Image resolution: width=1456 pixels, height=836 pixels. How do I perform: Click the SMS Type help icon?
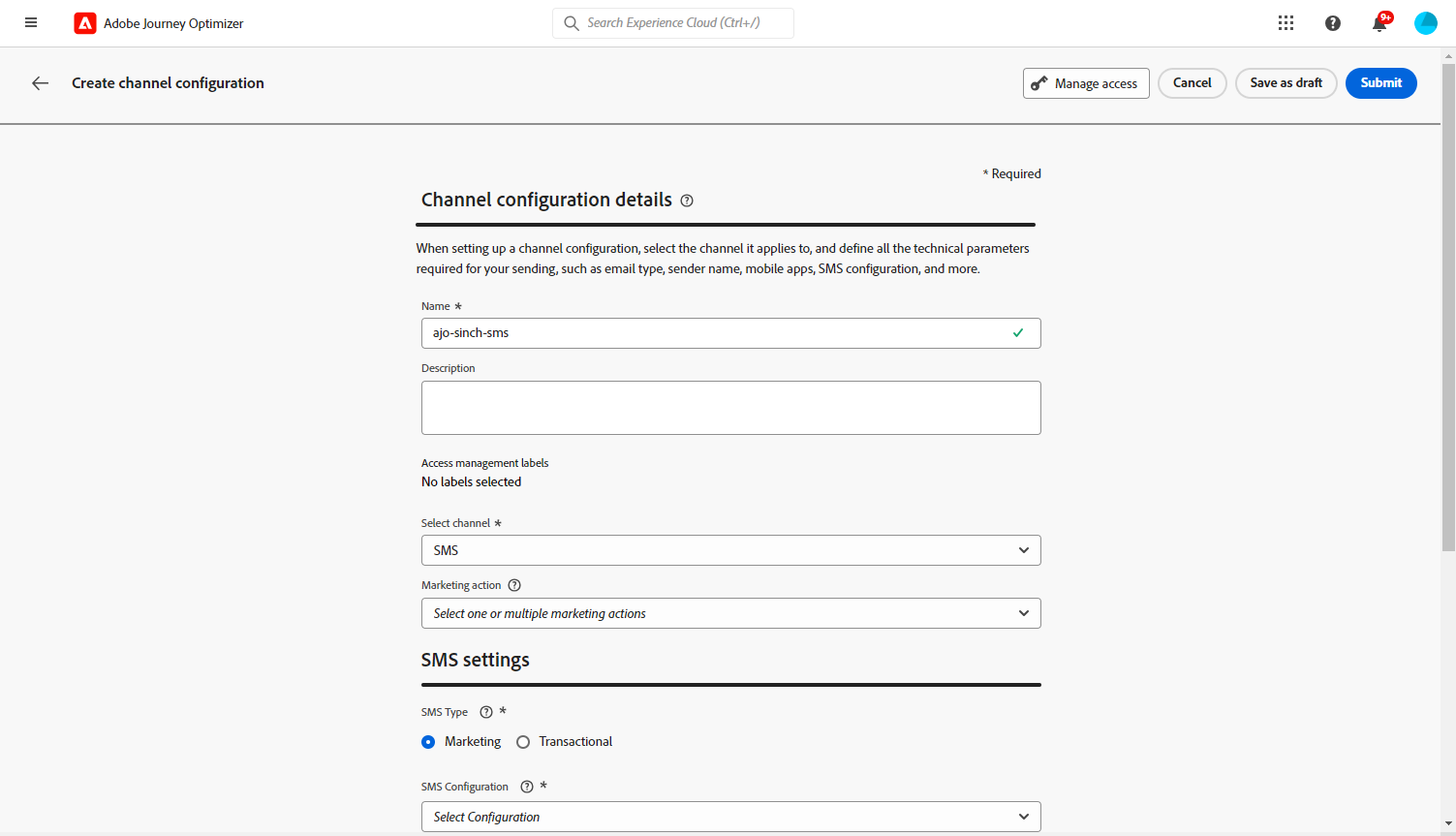coord(486,712)
